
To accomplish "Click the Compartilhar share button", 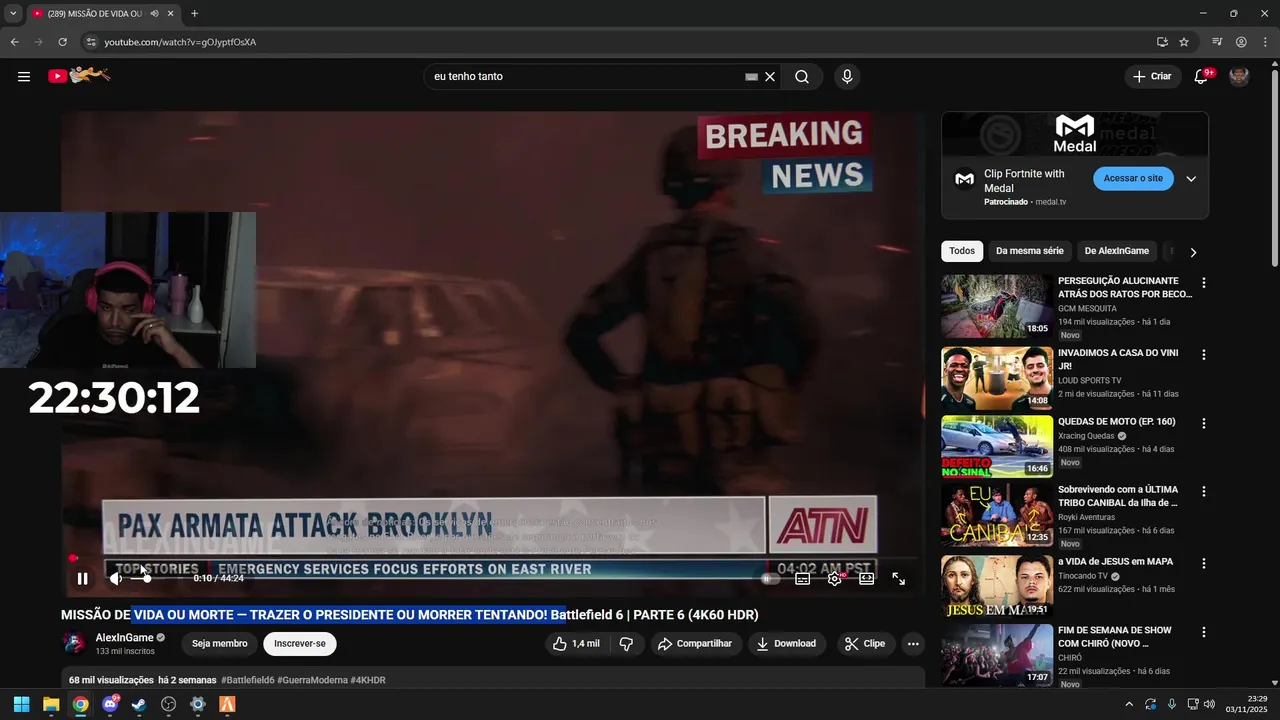I will (x=695, y=643).
